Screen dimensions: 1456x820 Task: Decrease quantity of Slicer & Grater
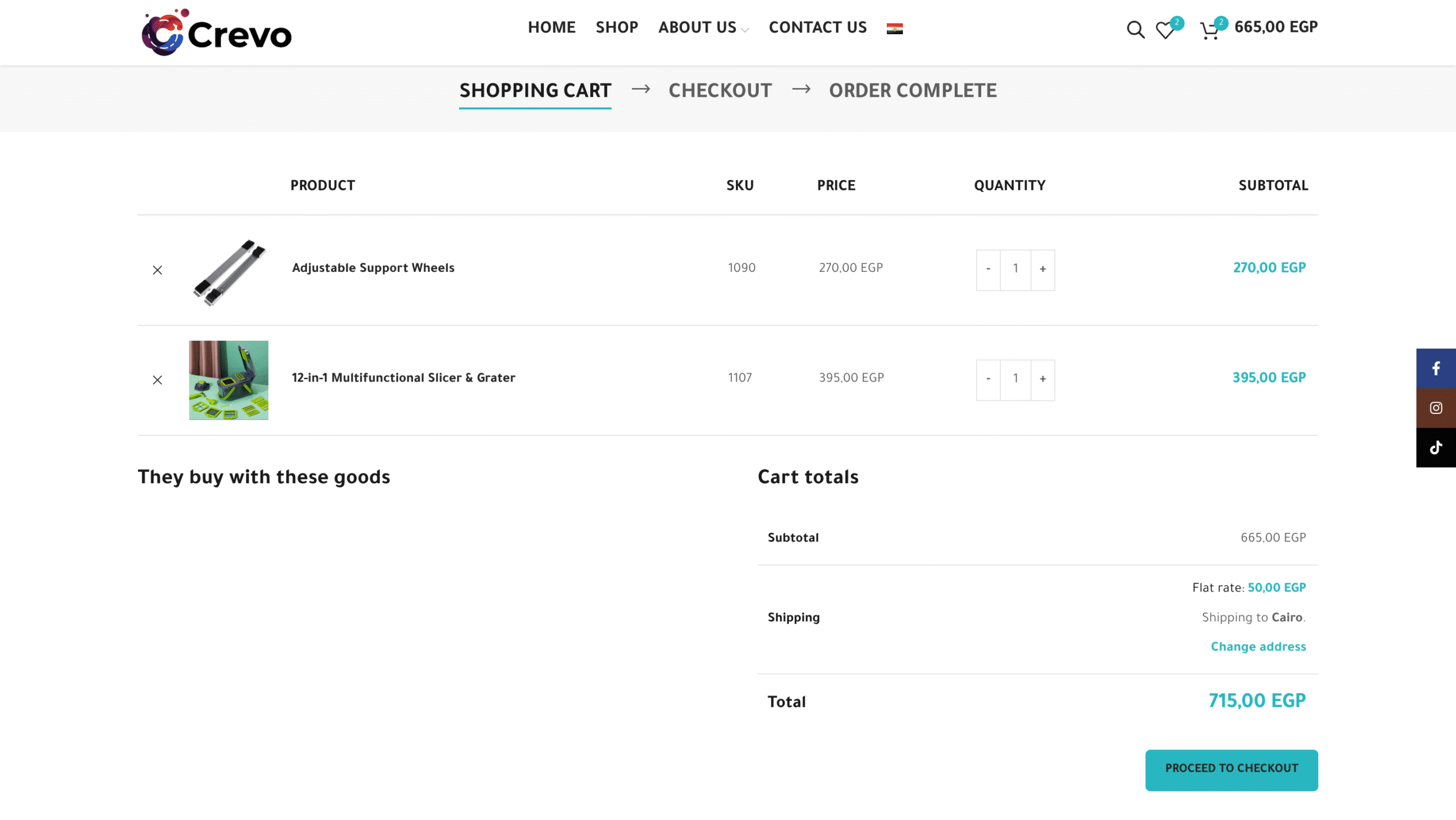988,379
